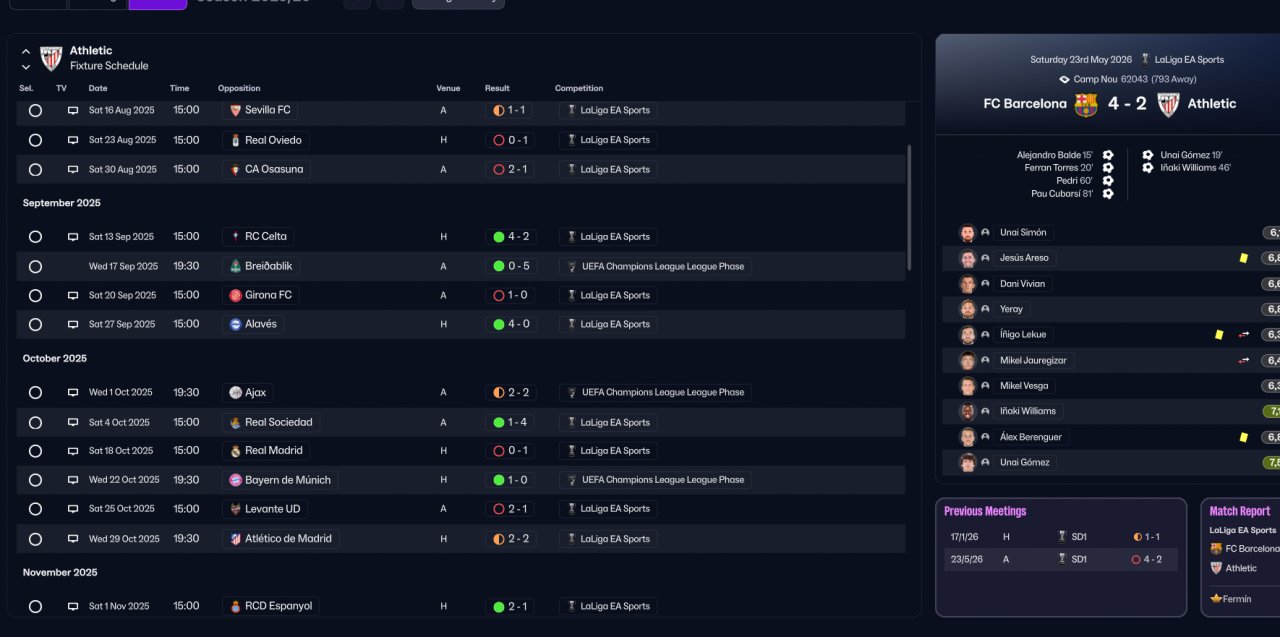Open Iñaki Williams in the lineup list
The width and height of the screenshot is (1280, 637).
click(x=1027, y=411)
